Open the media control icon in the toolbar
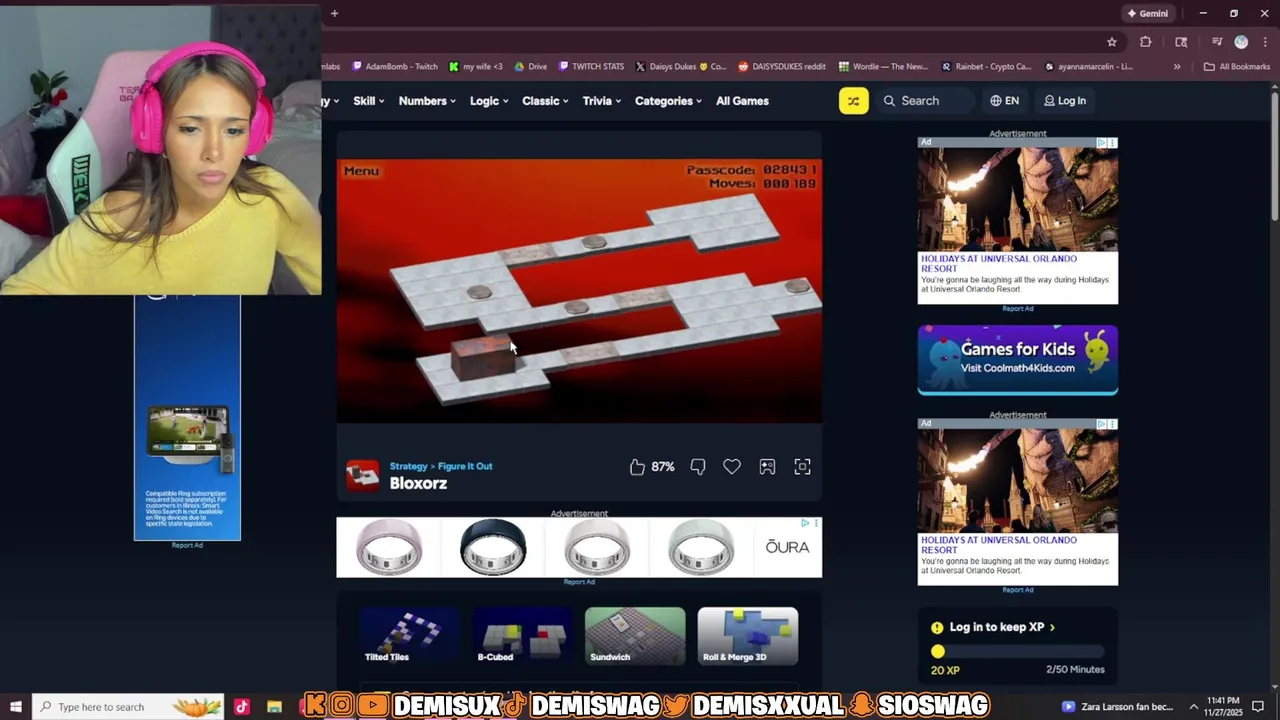The width and height of the screenshot is (1280, 720). (x=1217, y=42)
